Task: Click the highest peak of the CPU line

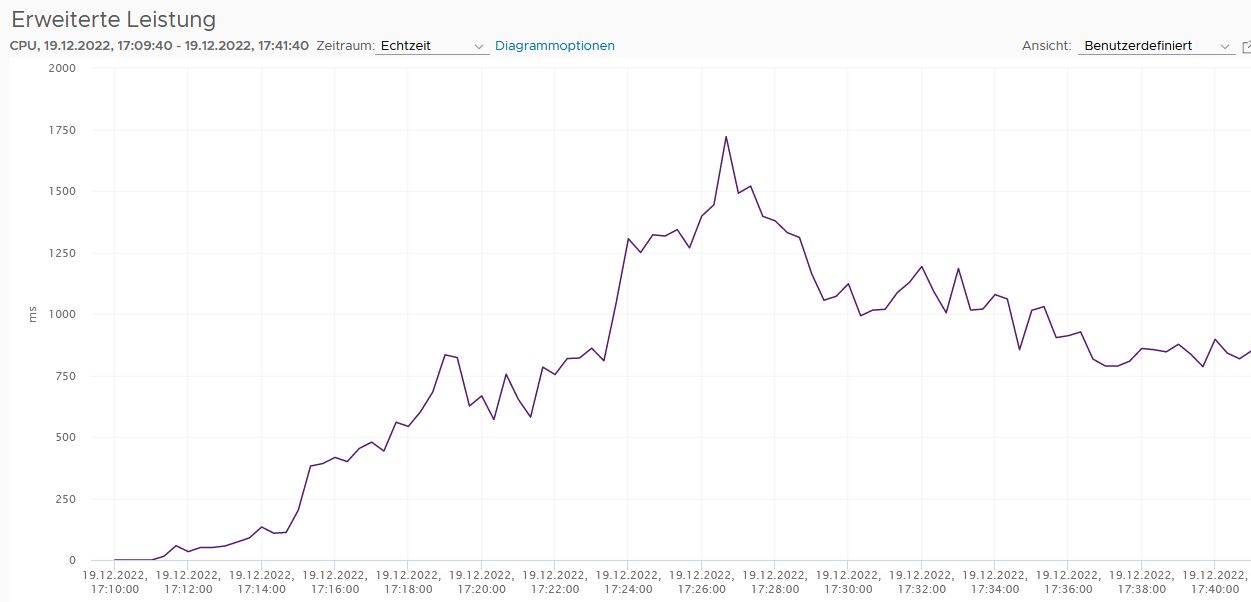Action: point(726,137)
